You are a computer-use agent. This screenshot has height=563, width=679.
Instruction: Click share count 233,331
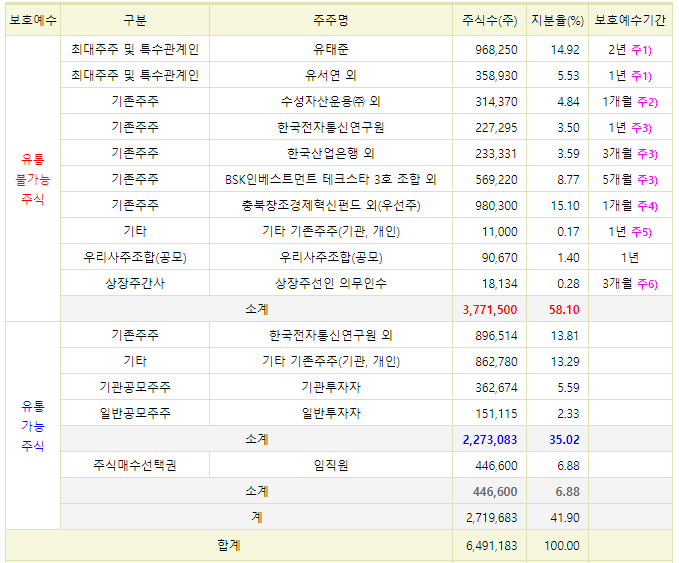tap(496, 154)
